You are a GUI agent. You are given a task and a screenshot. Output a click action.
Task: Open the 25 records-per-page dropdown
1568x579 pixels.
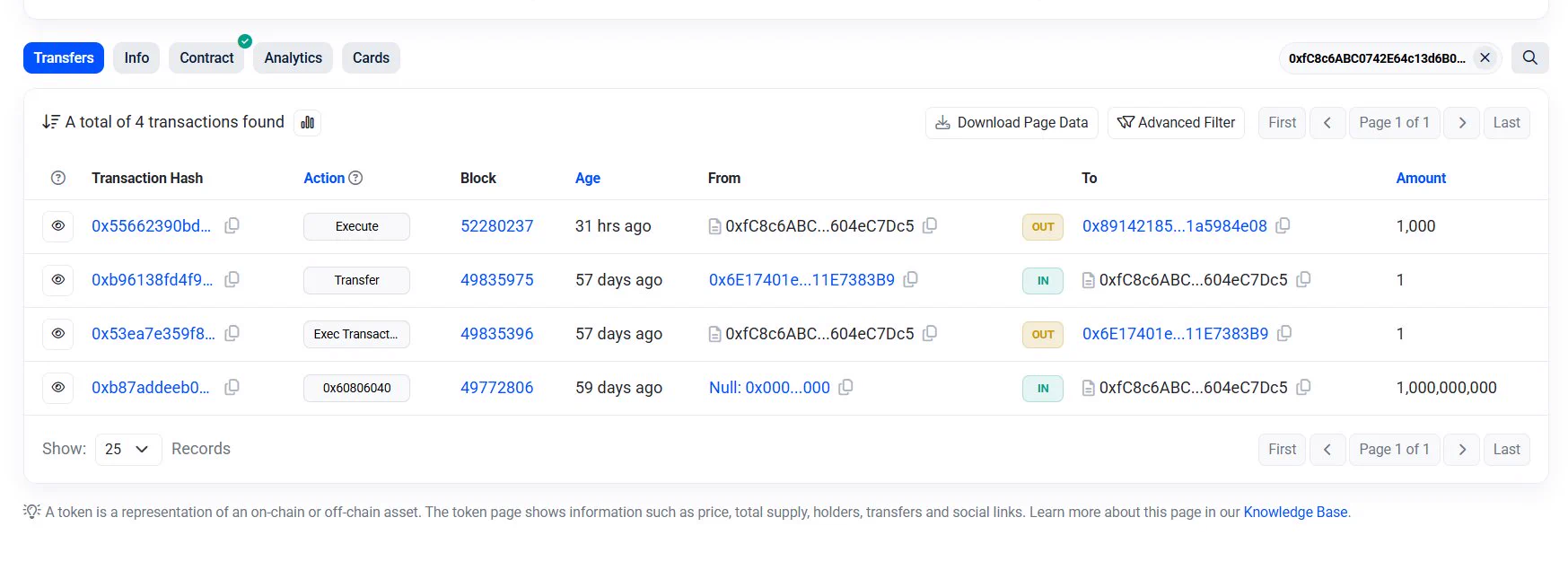coord(128,449)
